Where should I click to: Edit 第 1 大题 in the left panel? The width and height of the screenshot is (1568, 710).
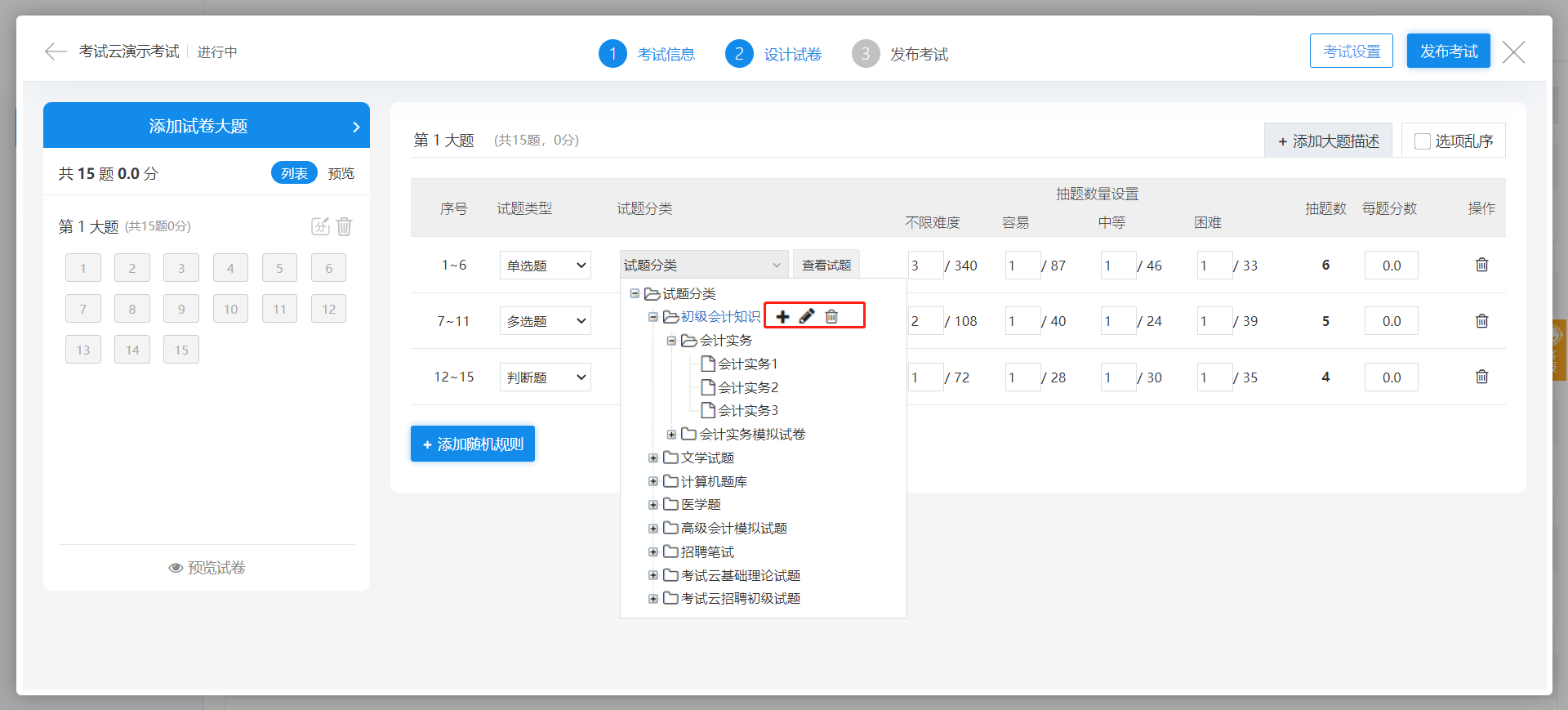(x=320, y=226)
